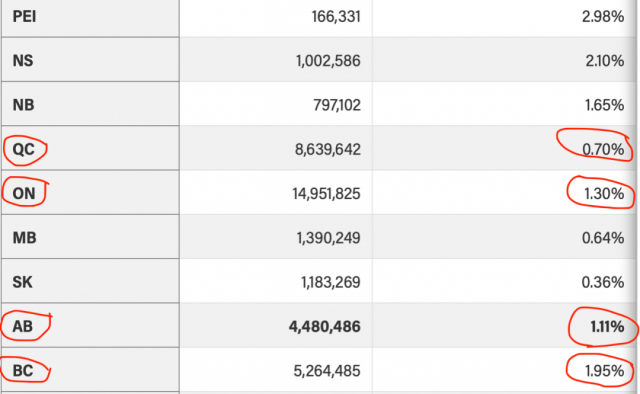Click the SK province label

pyautogui.click(x=22, y=282)
